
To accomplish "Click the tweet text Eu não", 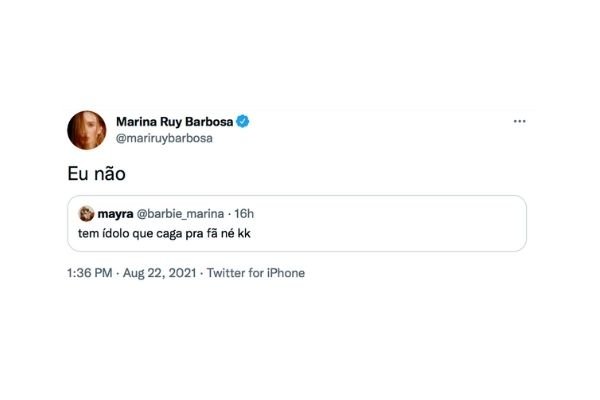I will click(96, 174).
